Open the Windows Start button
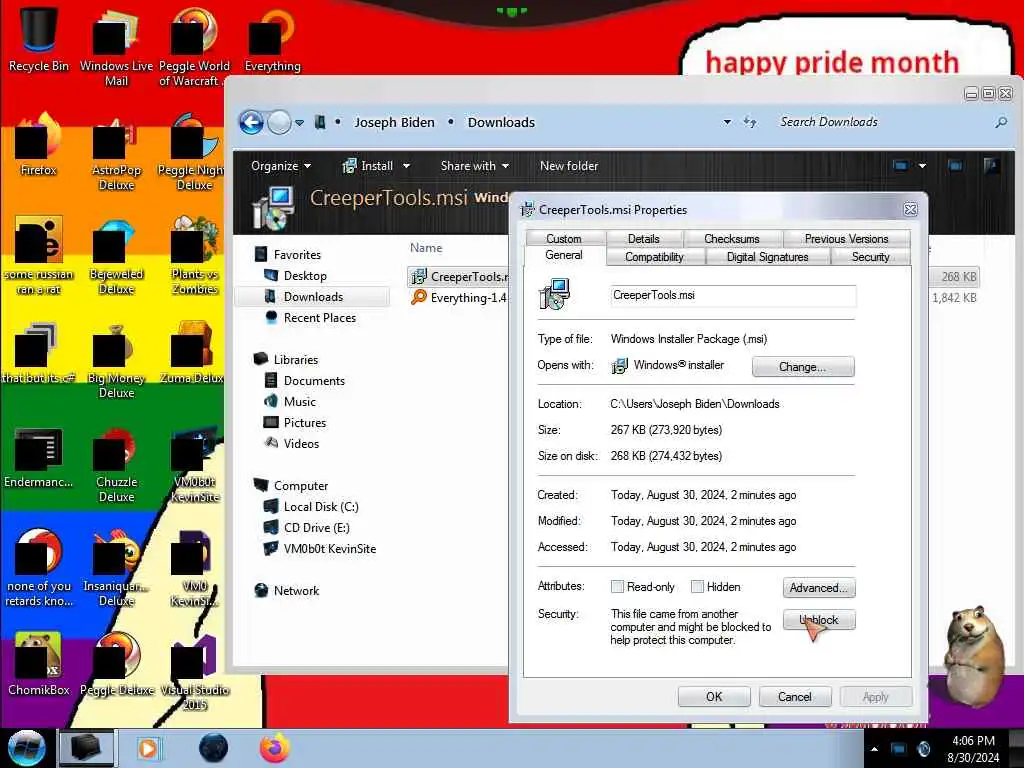 26,748
